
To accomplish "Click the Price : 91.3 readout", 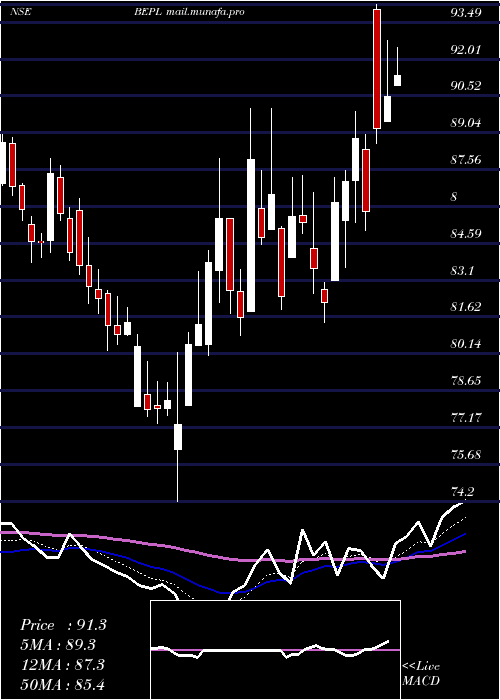I will [x=63, y=625].
